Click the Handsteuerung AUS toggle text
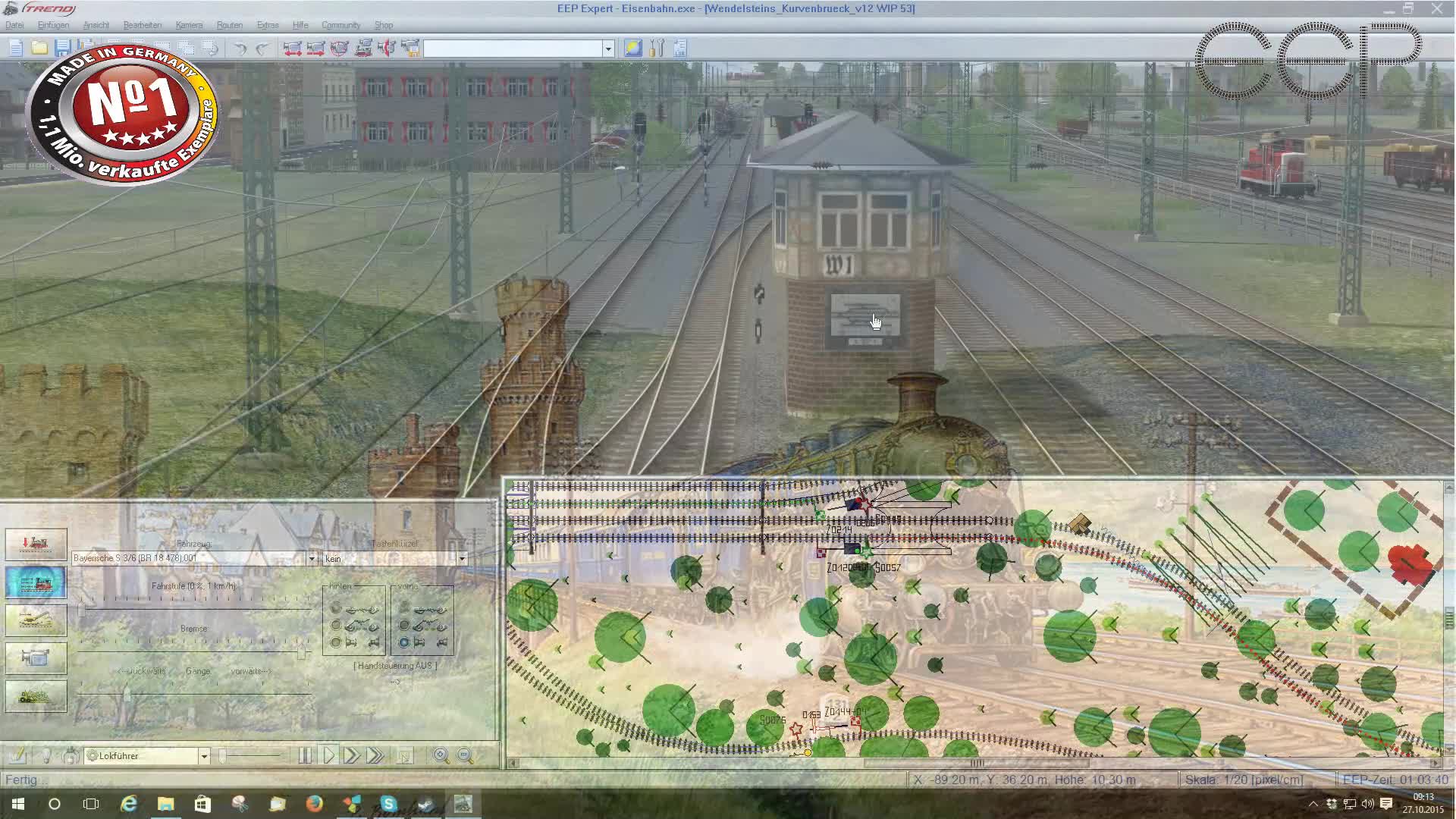 point(395,666)
